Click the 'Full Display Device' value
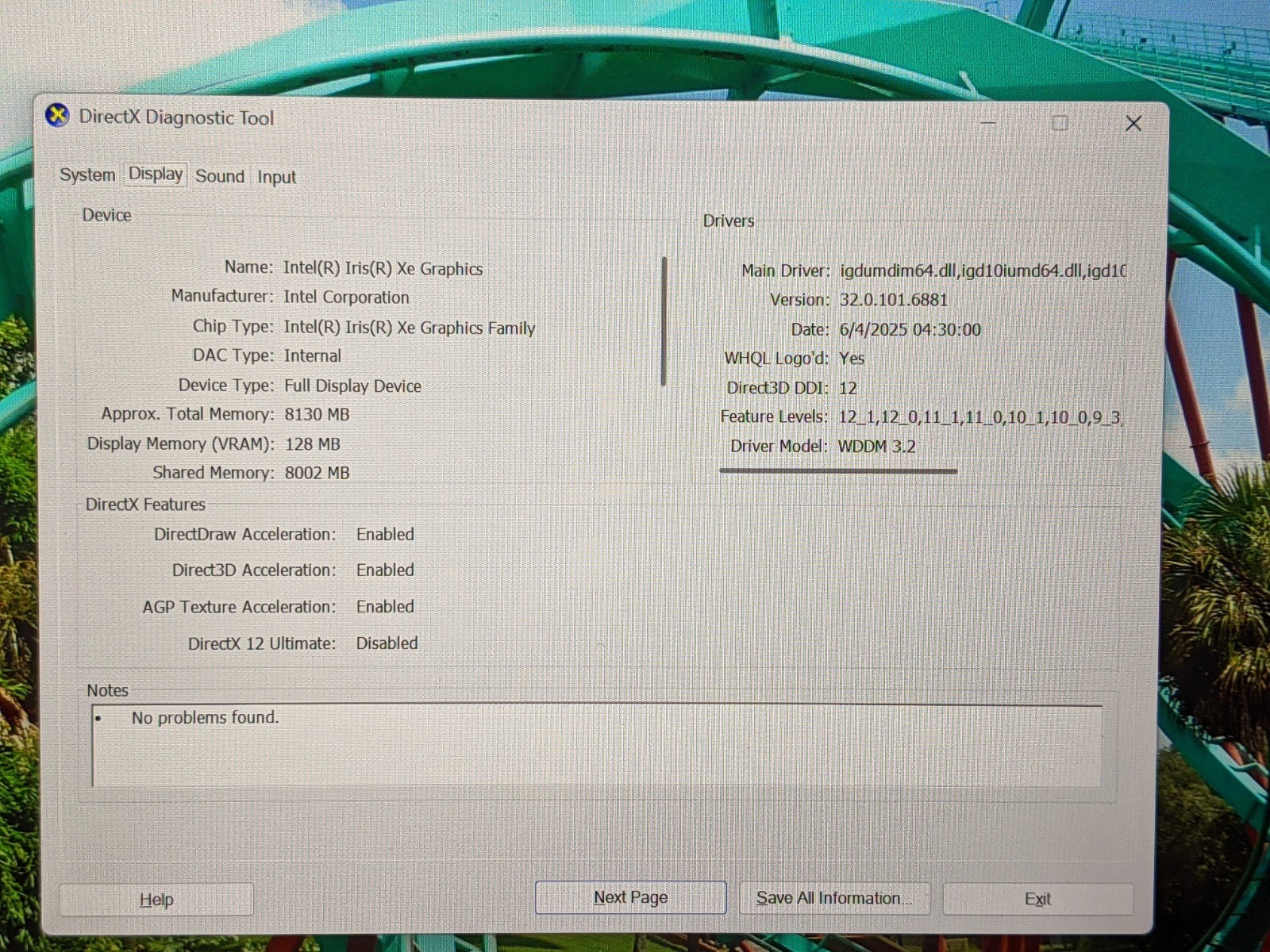1270x952 pixels. pos(352,386)
